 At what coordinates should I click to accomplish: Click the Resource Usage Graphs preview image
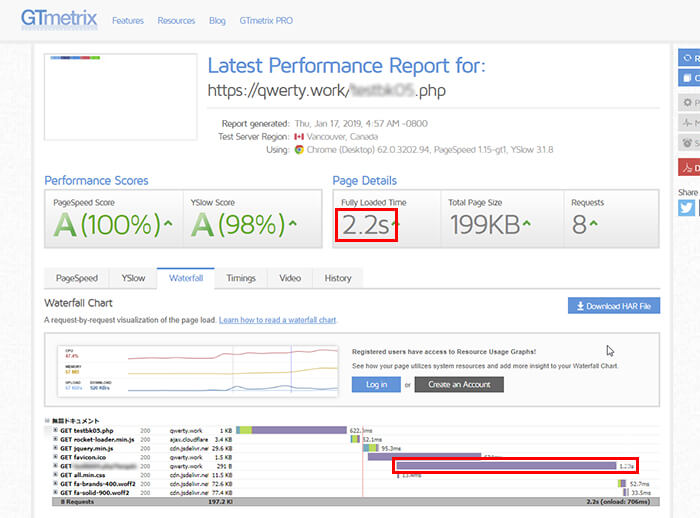click(x=198, y=371)
